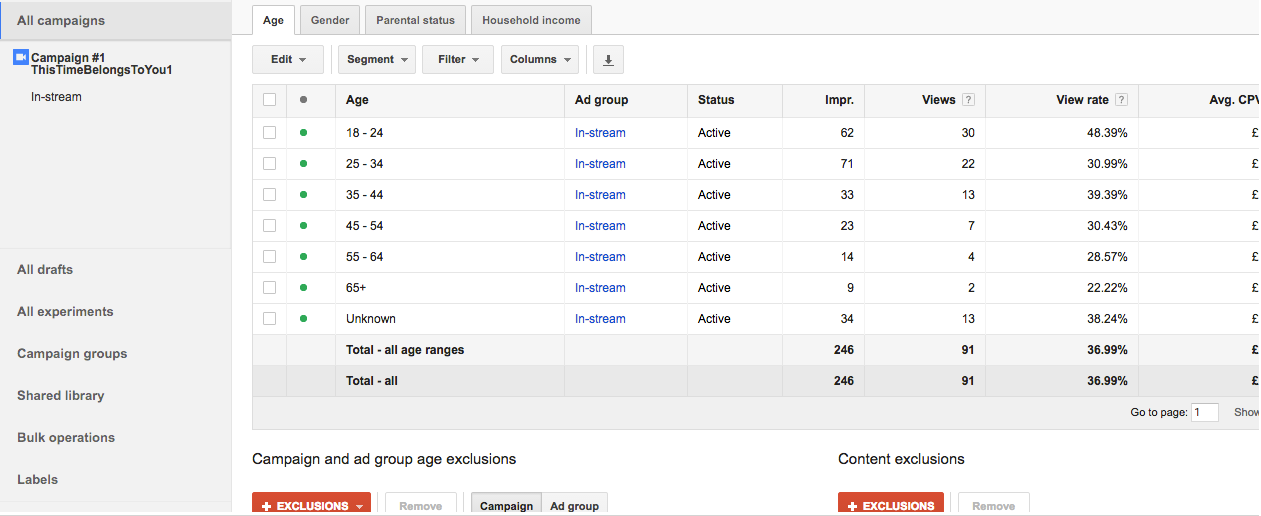The width and height of the screenshot is (1261, 516).
Task: Click the video campaign icon for Campaign #1
Action: tap(21, 57)
